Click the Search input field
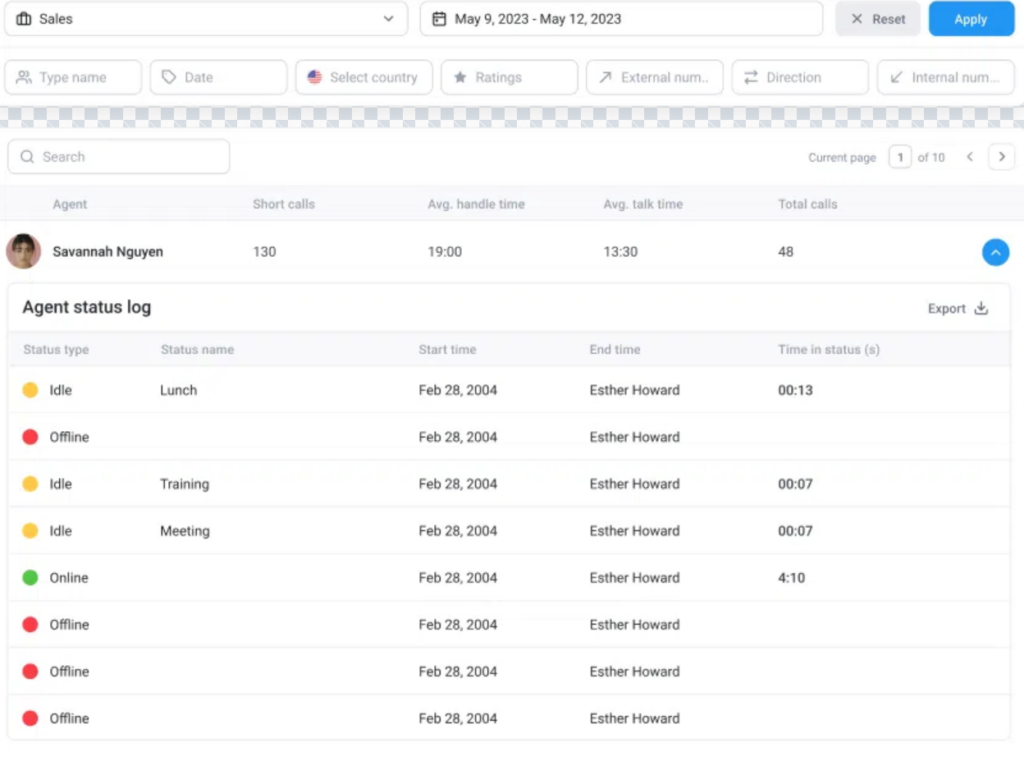 [x=118, y=157]
